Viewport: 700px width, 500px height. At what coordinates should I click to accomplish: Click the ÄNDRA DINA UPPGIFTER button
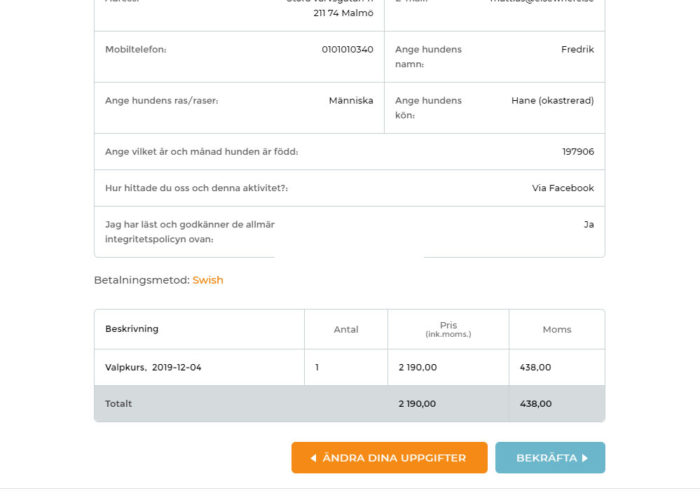[389, 458]
